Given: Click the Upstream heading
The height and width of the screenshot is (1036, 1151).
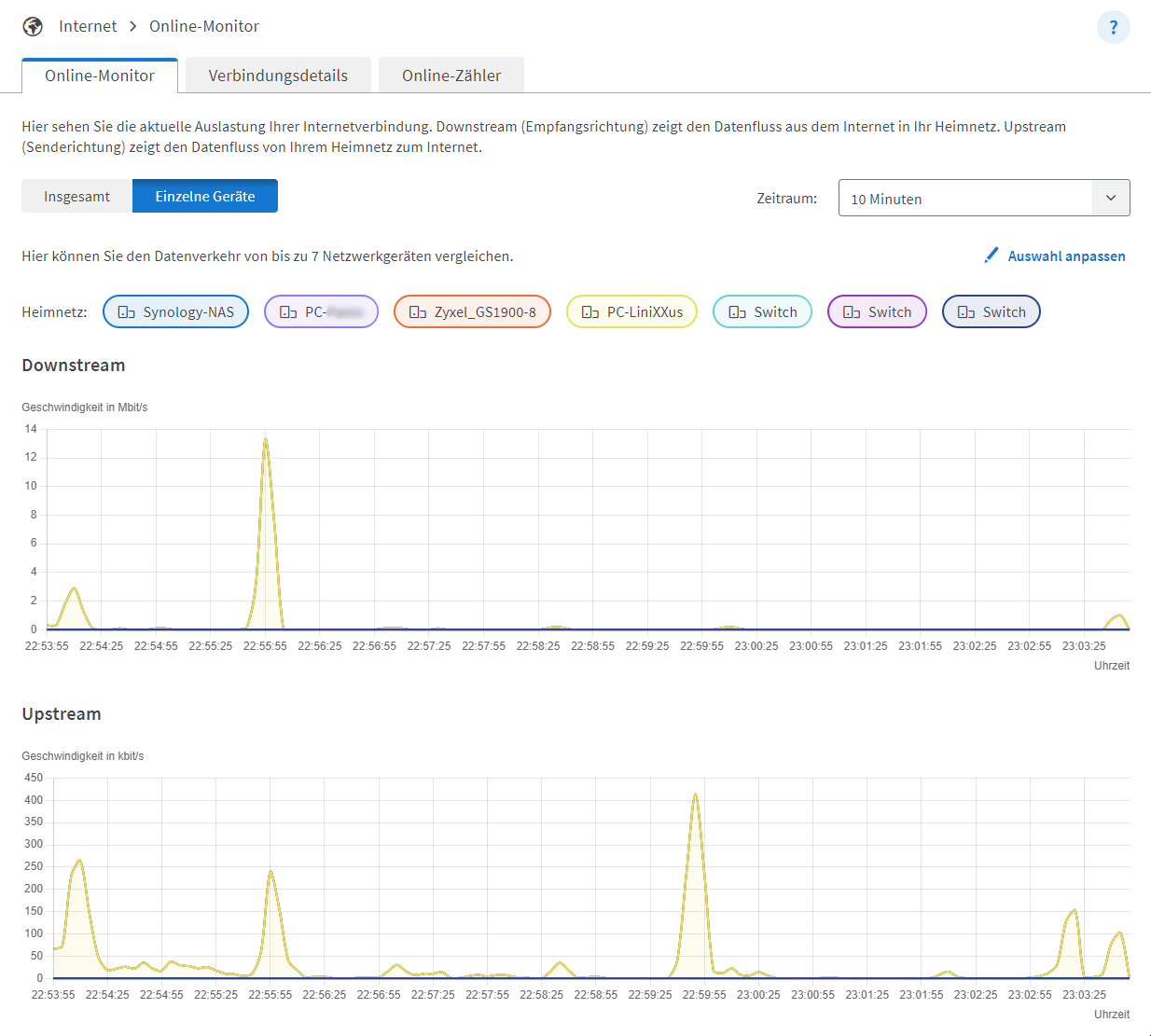Looking at the screenshot, I should pos(62,714).
